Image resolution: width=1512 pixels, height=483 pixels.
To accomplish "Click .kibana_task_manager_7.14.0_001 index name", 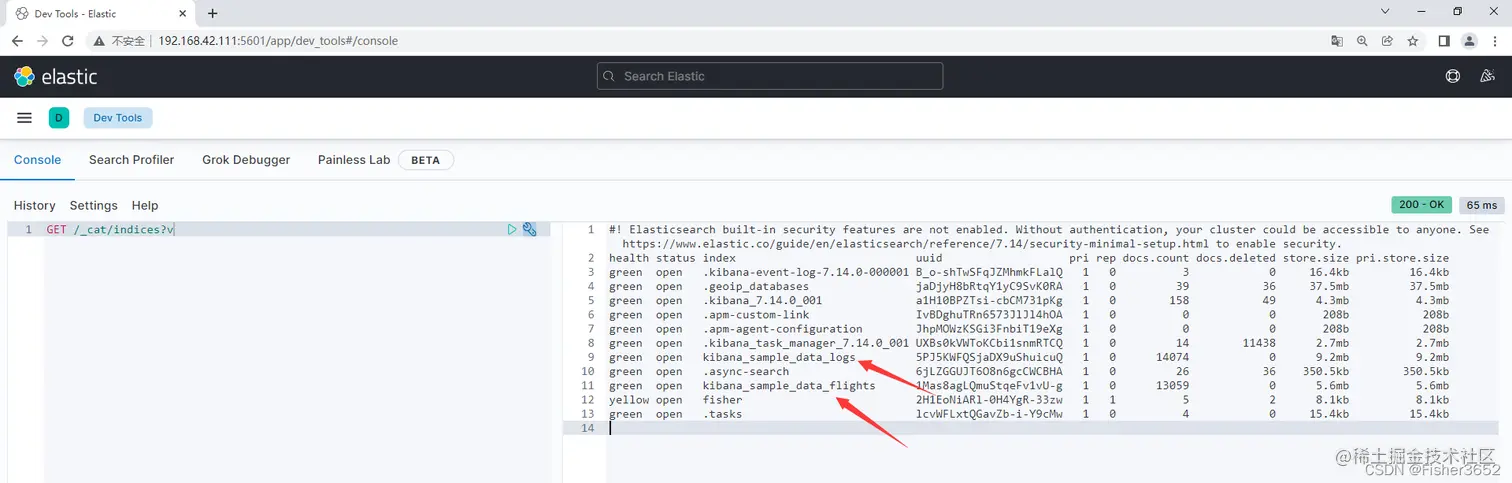I will pos(806,343).
